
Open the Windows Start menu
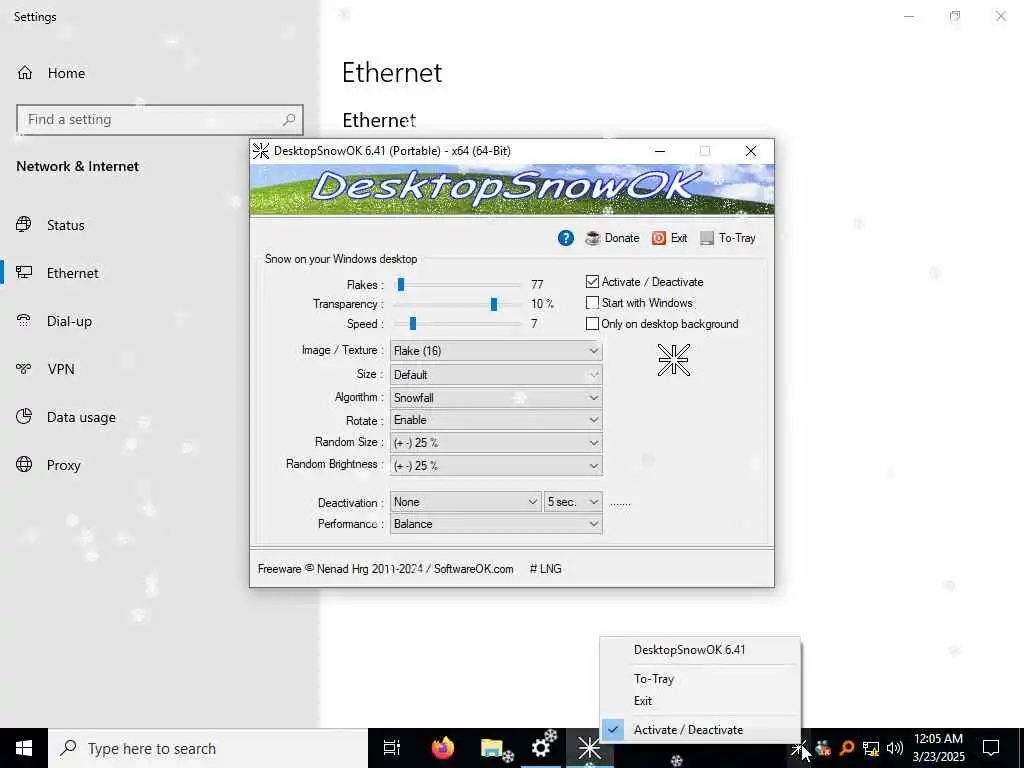tap(24, 748)
